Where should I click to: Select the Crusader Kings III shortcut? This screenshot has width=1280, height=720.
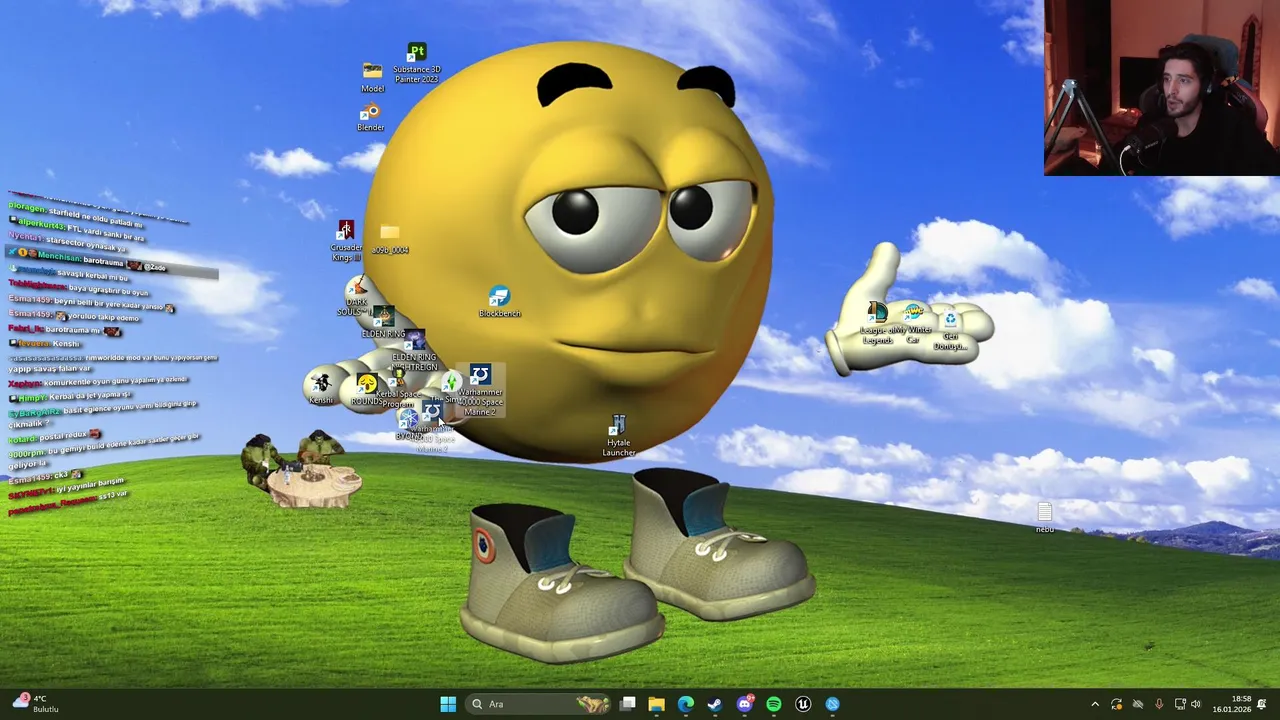coord(346,243)
